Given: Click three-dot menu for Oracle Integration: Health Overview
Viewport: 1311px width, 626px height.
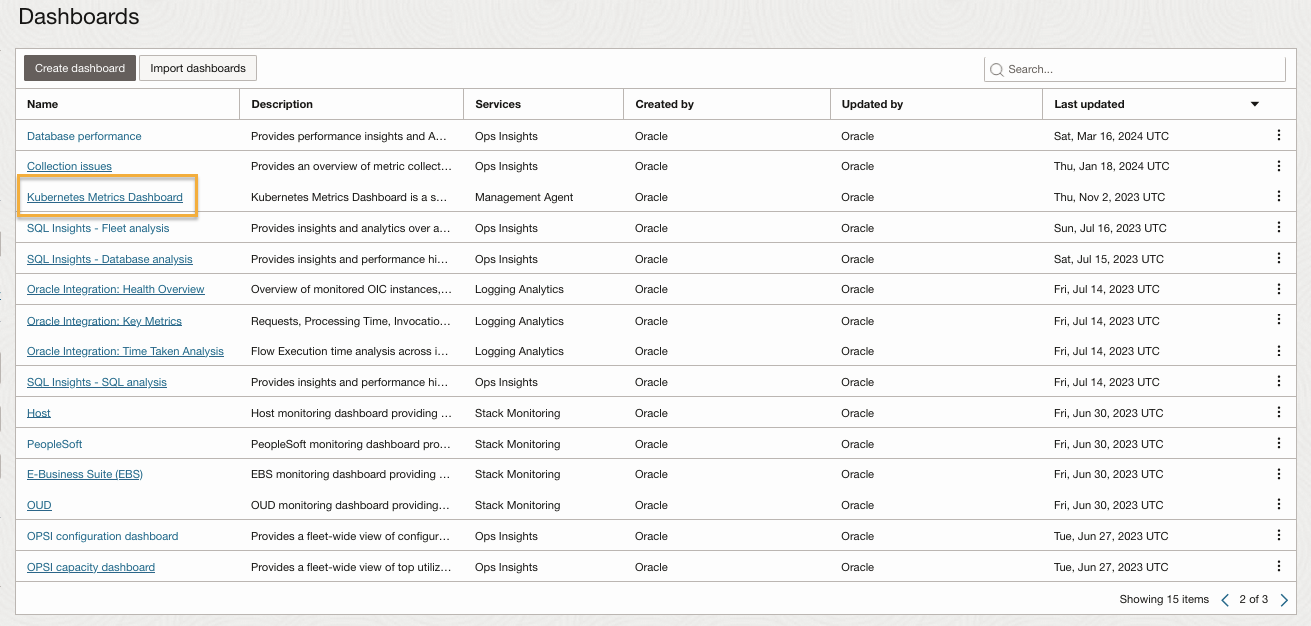Looking at the screenshot, I should [x=1278, y=289].
